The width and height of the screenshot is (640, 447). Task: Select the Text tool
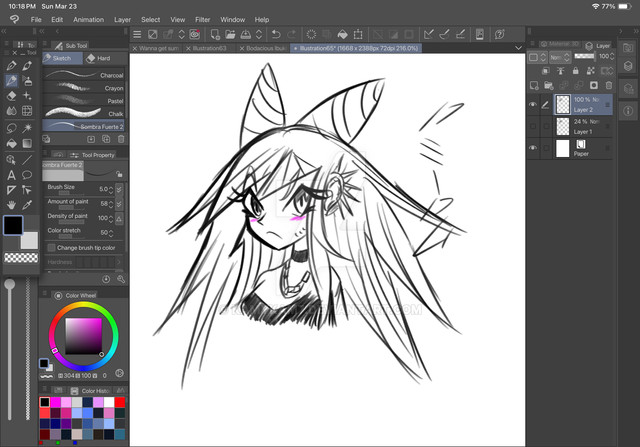pyautogui.click(x=12, y=175)
